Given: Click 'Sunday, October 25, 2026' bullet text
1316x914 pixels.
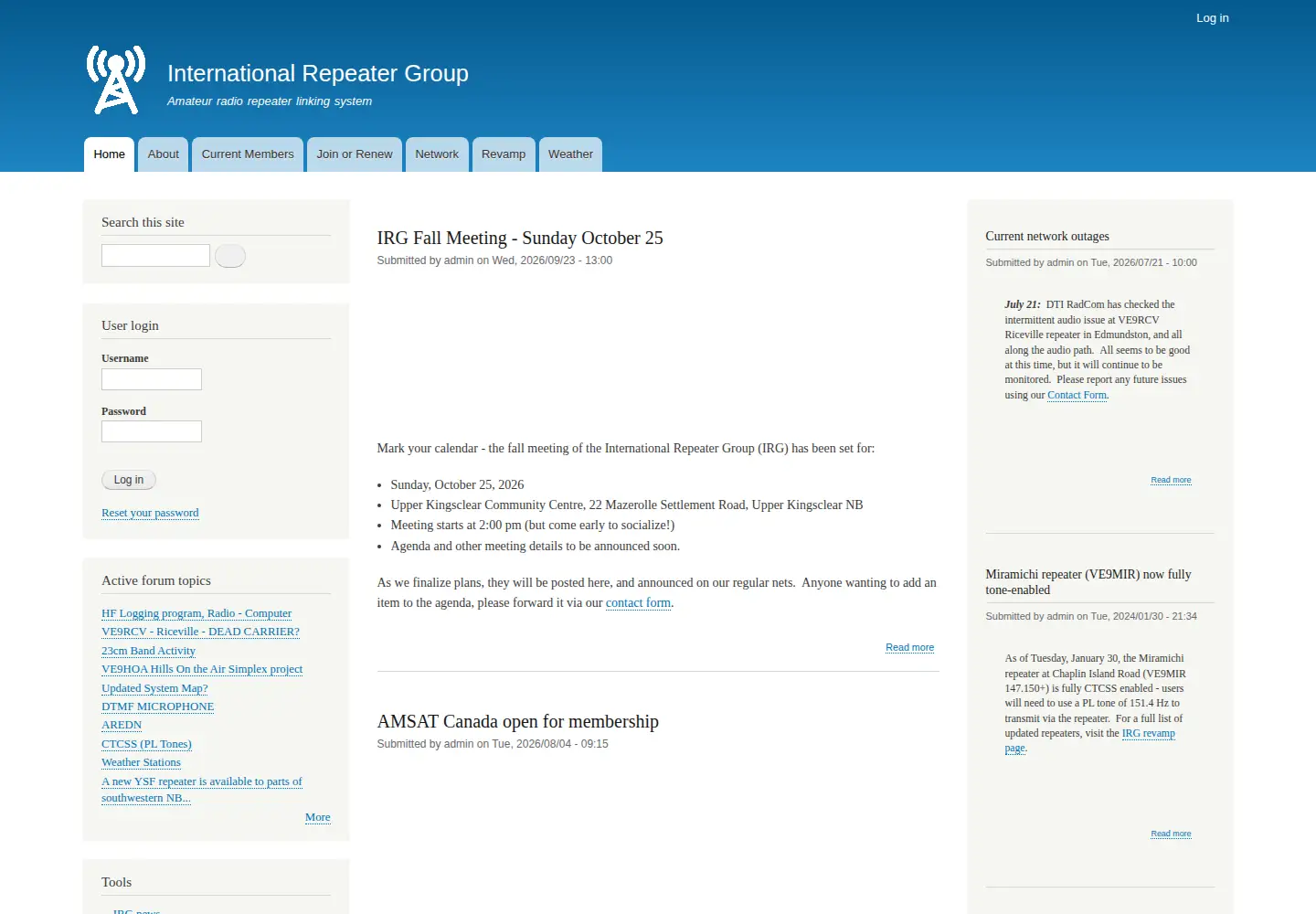Looking at the screenshot, I should (457, 484).
